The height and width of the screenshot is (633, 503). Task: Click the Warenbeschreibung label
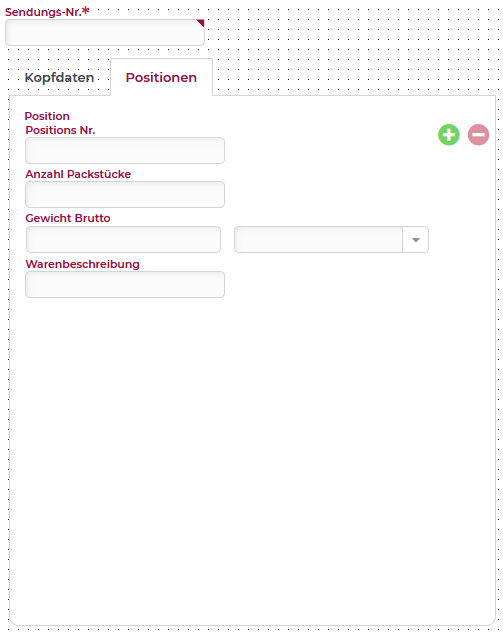[82, 264]
